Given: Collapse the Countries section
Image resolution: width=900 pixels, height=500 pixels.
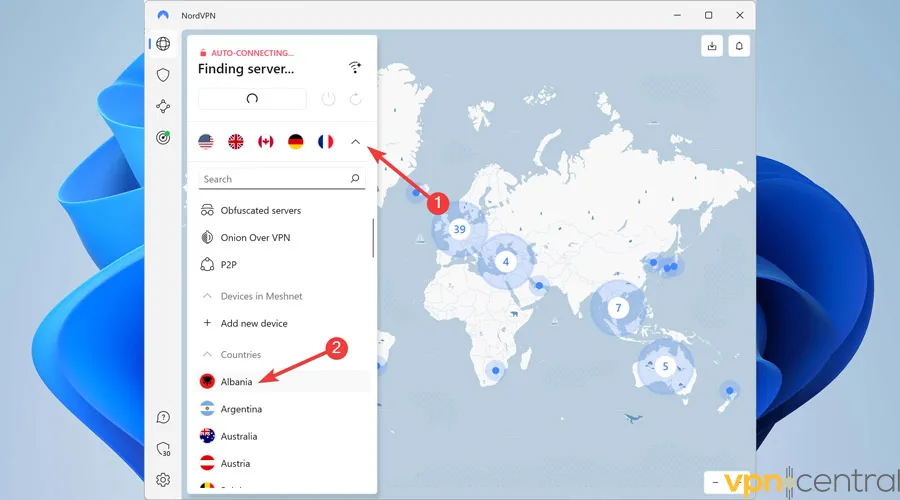Looking at the screenshot, I should tap(207, 354).
